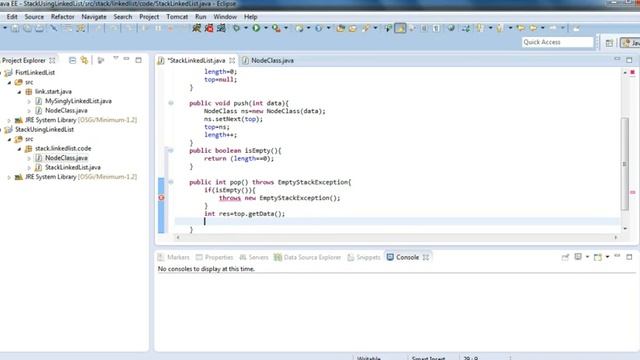This screenshot has width=640, height=360.
Task: Toggle Mark Occurrences highlighter button
Action: click(400, 28)
